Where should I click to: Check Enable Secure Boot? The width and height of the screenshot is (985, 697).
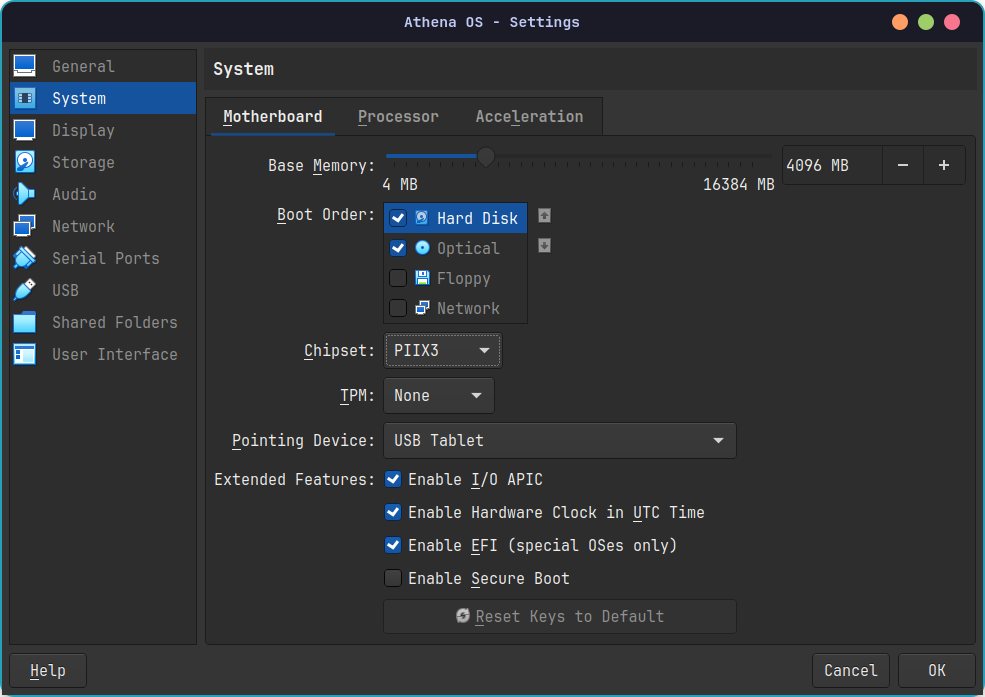tap(393, 578)
